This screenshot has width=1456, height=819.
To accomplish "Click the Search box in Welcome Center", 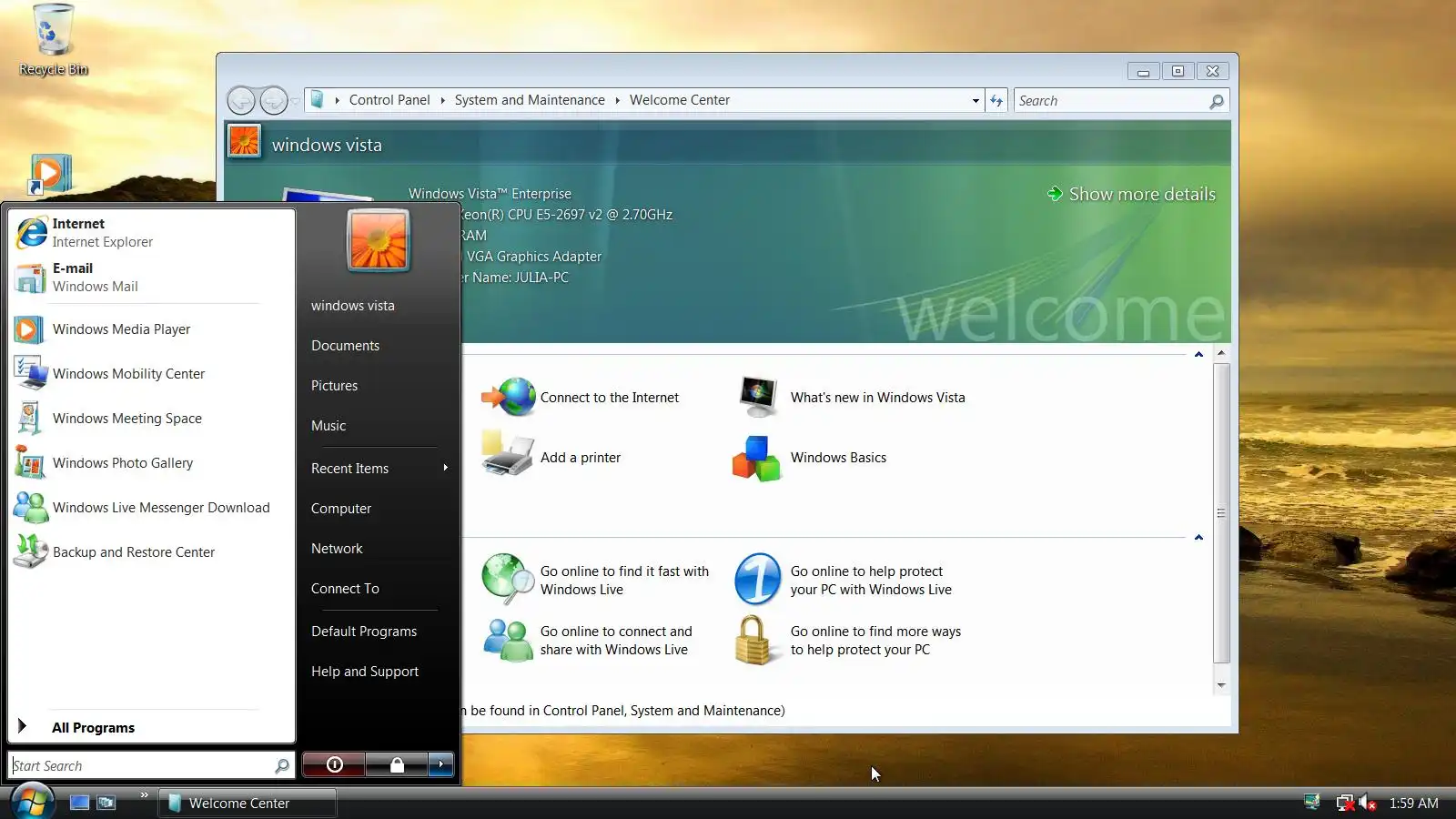I will tap(1121, 100).
